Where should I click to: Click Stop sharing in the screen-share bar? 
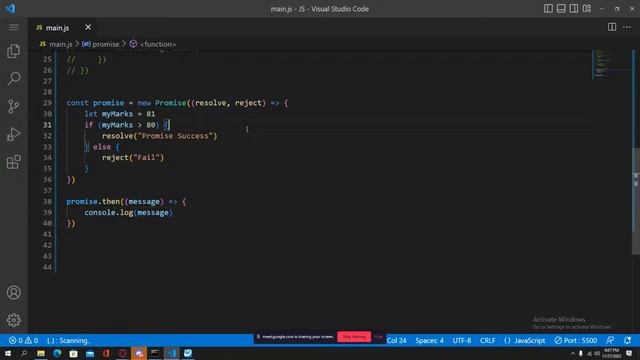[x=354, y=337]
